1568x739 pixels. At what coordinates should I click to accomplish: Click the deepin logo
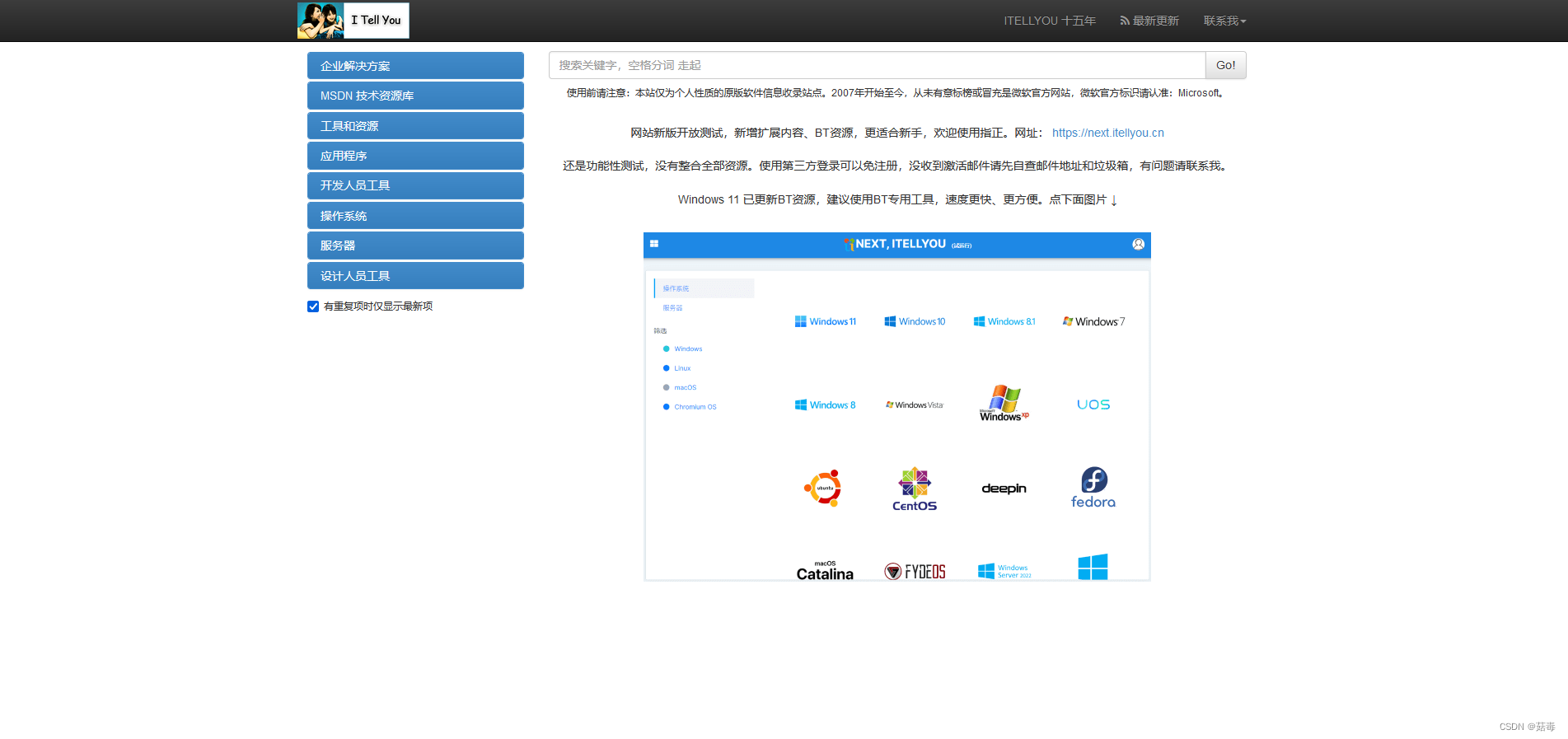coord(1004,489)
